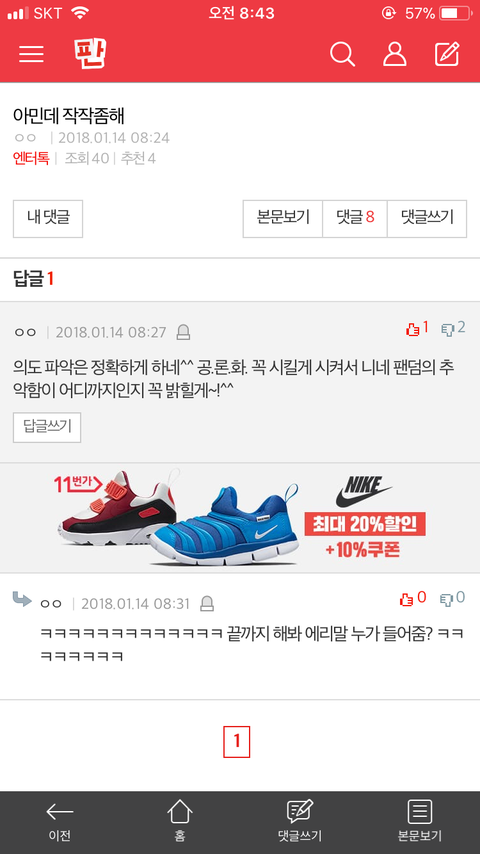
Task: Tap the Nike shoe ad banner
Action: coord(240,517)
